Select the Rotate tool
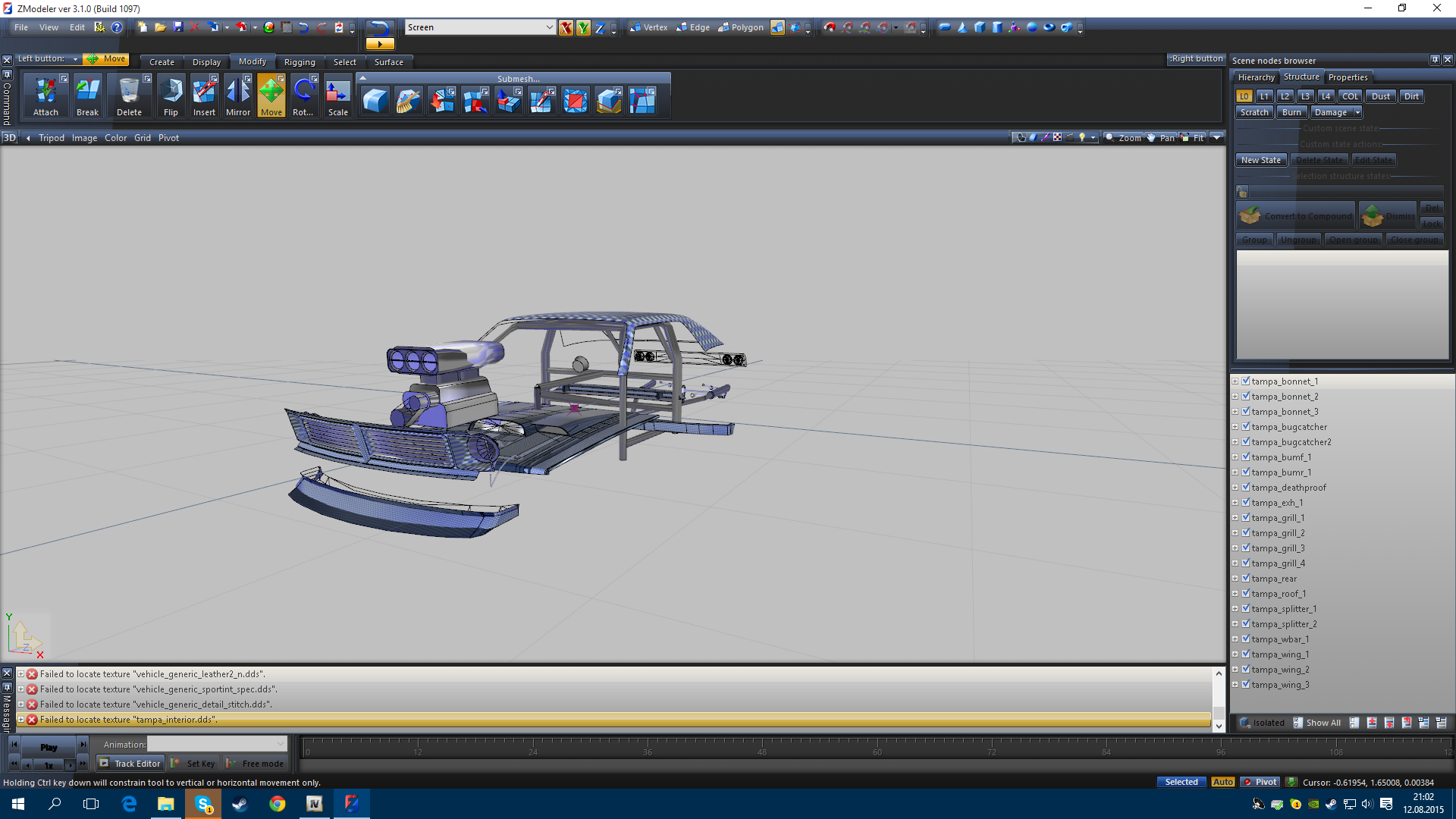 pyautogui.click(x=303, y=96)
